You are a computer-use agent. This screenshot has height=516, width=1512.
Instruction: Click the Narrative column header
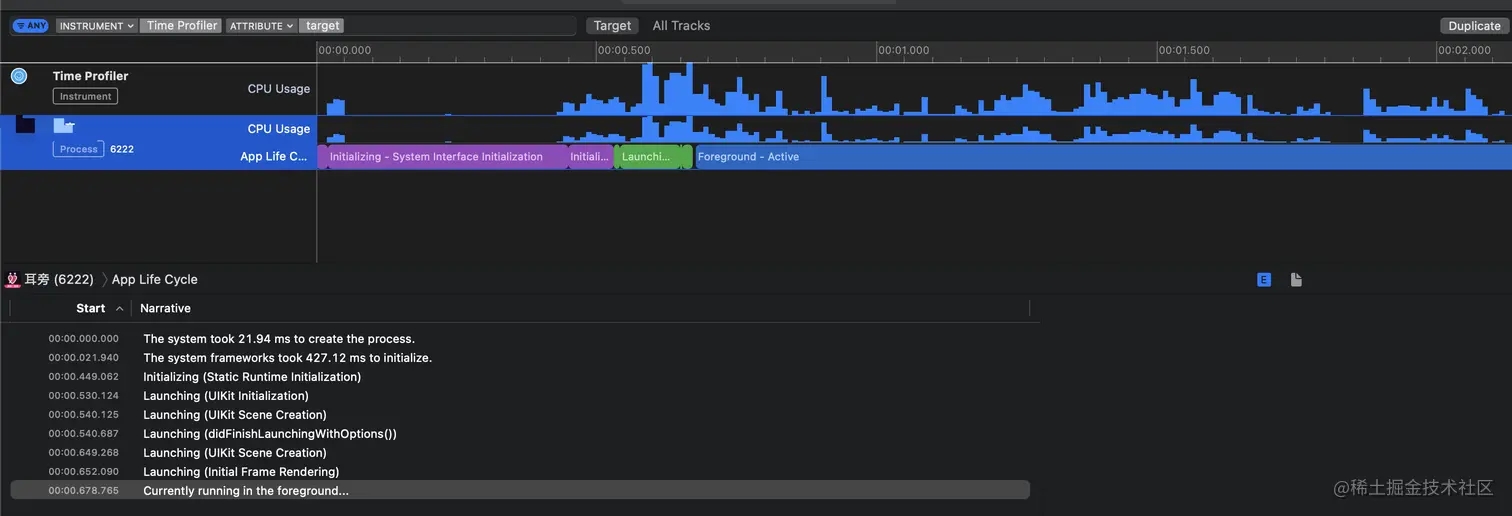coord(166,308)
